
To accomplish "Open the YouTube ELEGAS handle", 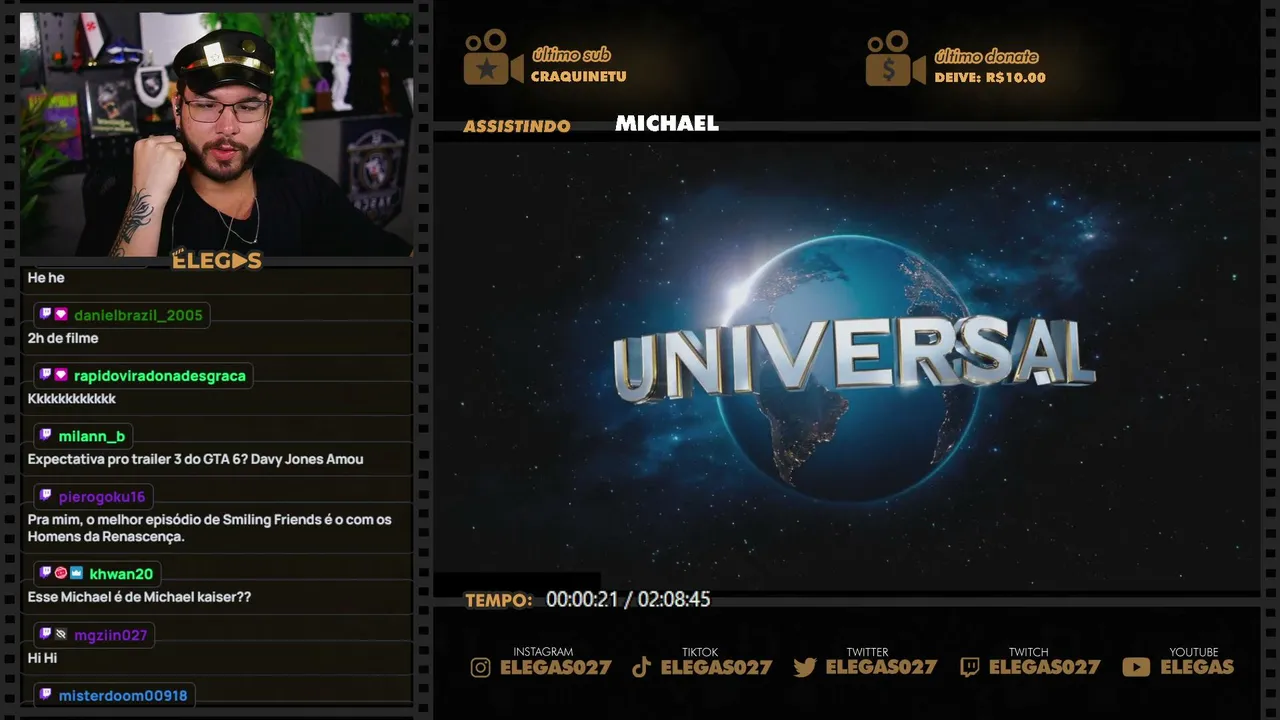I will tap(1197, 667).
